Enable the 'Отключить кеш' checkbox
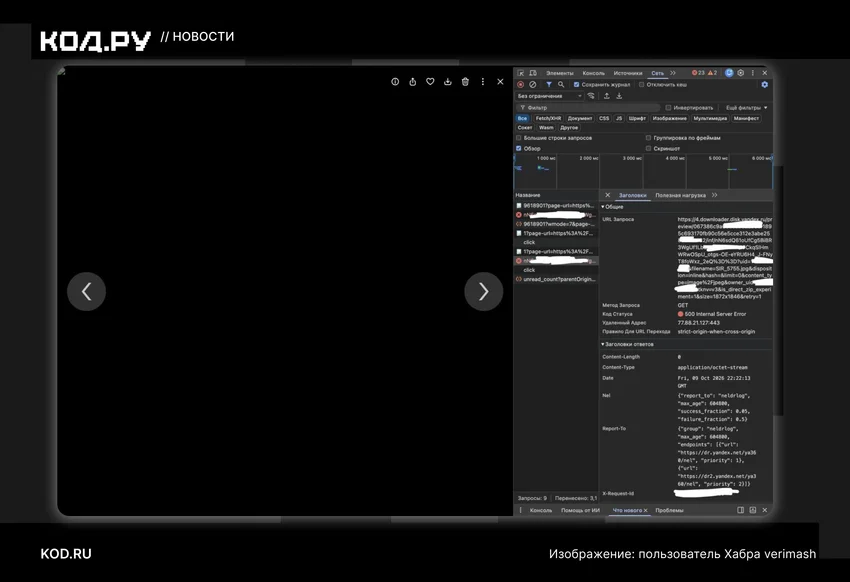Viewport: 850px width, 582px height. point(641,85)
